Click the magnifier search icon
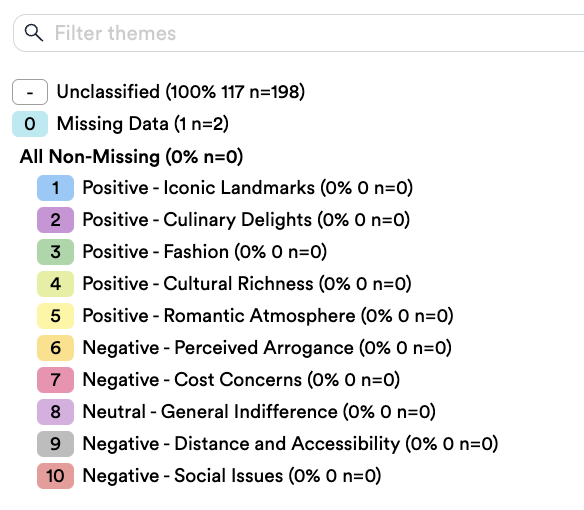This screenshot has height=510, width=584. pyautogui.click(x=34, y=33)
